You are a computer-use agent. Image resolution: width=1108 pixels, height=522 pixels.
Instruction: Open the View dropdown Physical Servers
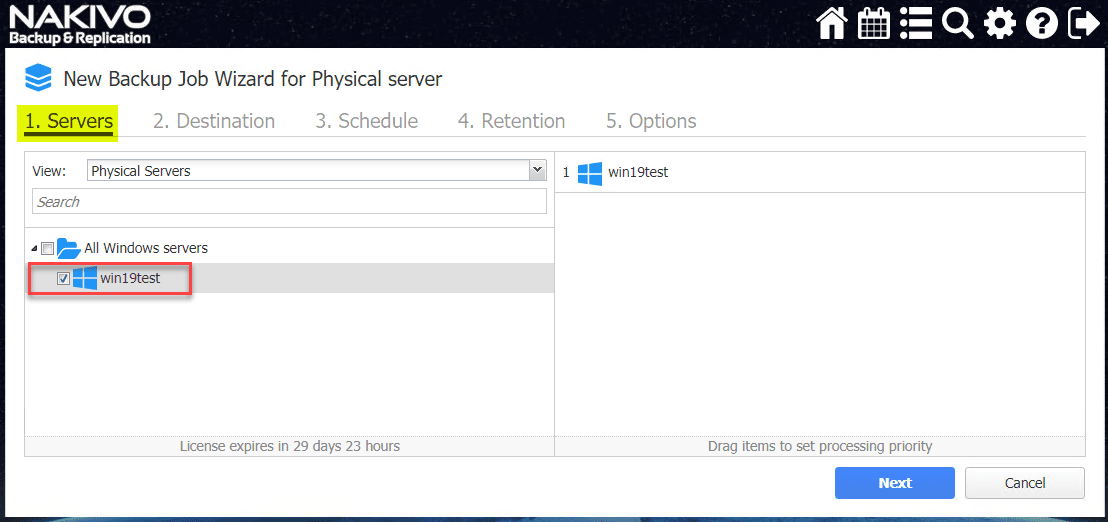click(317, 171)
